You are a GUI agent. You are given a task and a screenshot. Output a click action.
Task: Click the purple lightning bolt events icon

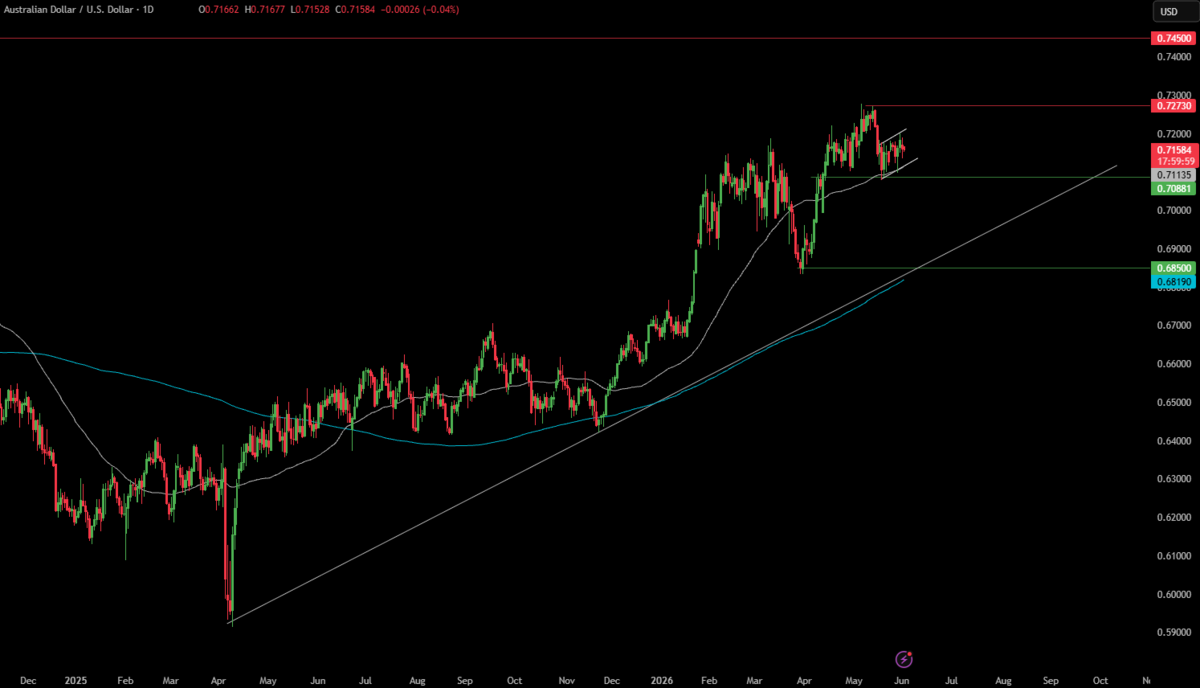coord(904,658)
